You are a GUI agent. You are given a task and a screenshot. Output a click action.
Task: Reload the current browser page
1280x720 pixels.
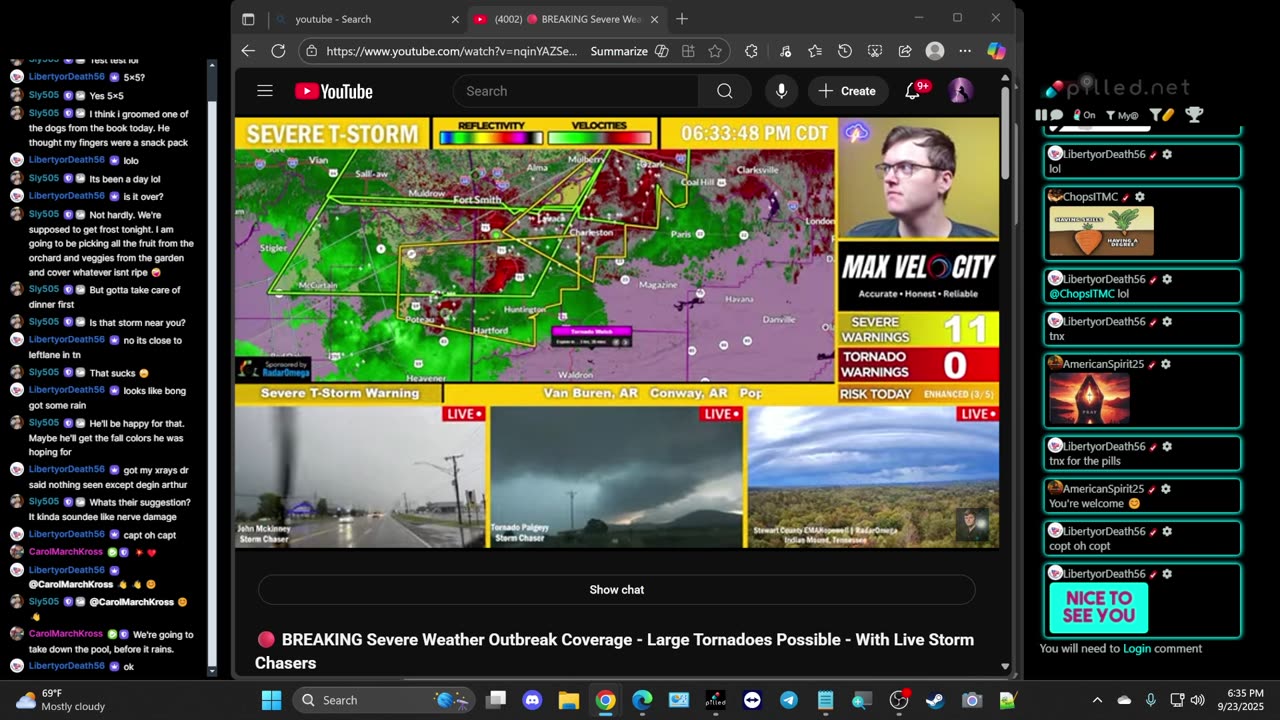pos(278,51)
